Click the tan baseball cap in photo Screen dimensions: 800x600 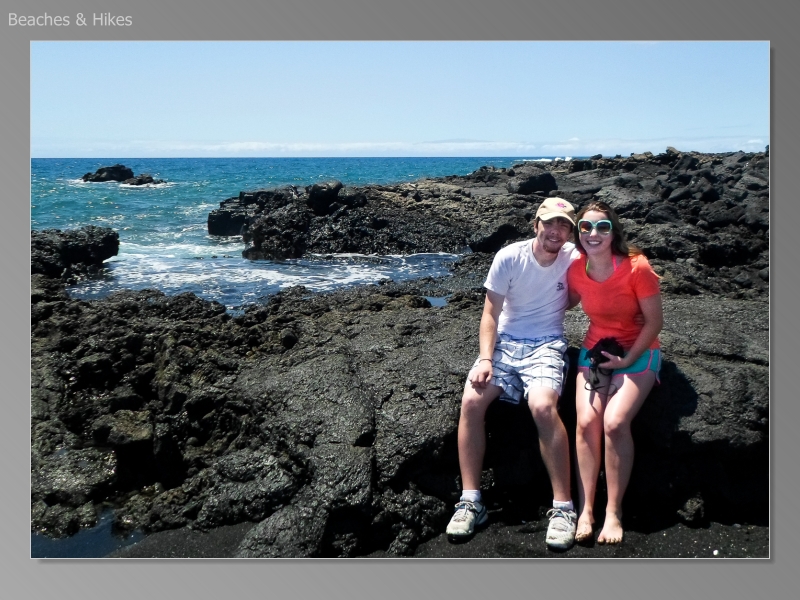pos(555,209)
